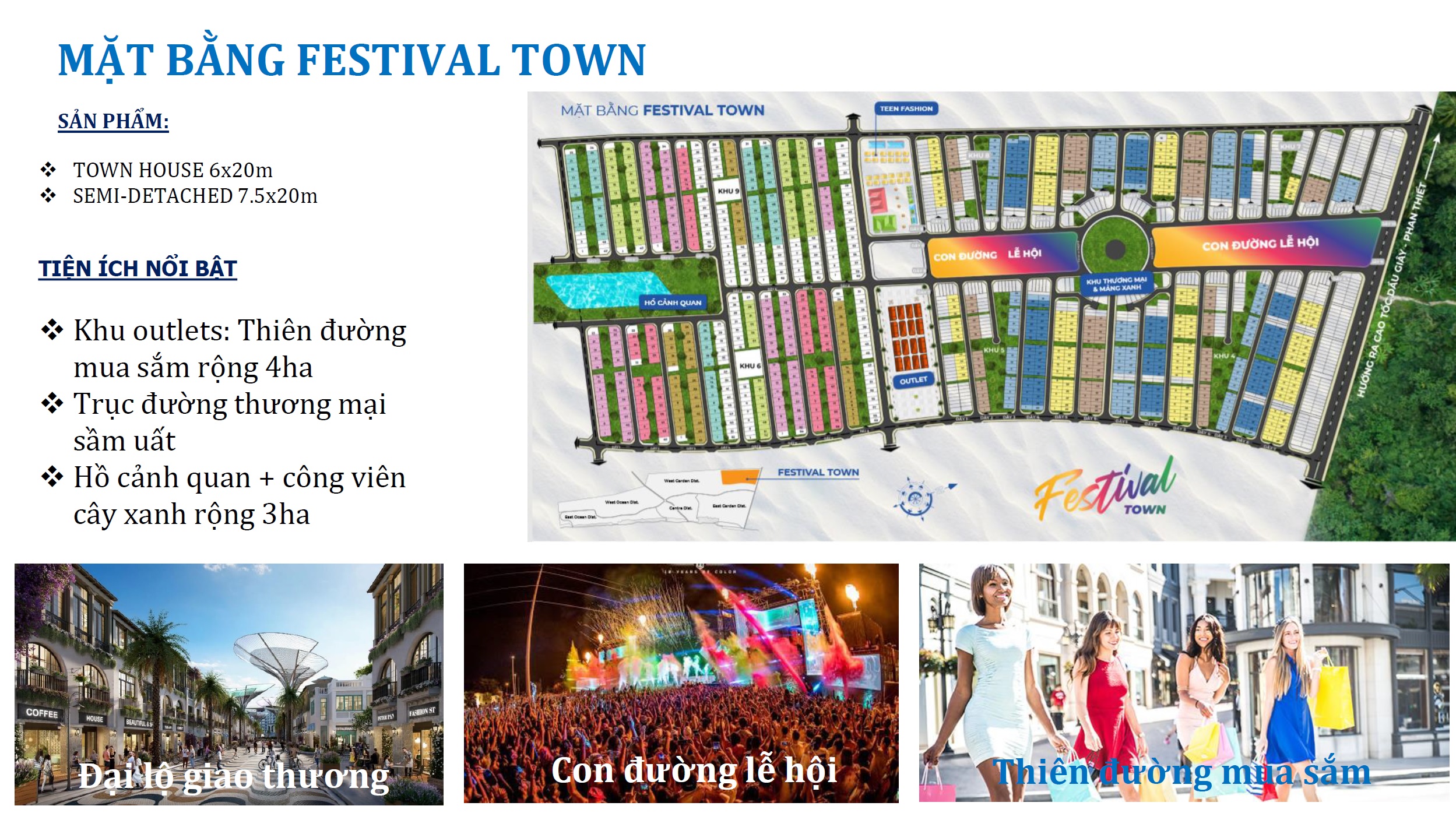Click the green central roundabout on the map

tap(1115, 248)
